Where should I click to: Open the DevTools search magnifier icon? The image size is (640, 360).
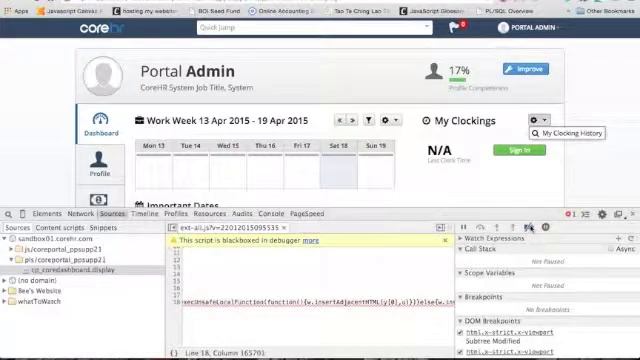tap(8, 214)
